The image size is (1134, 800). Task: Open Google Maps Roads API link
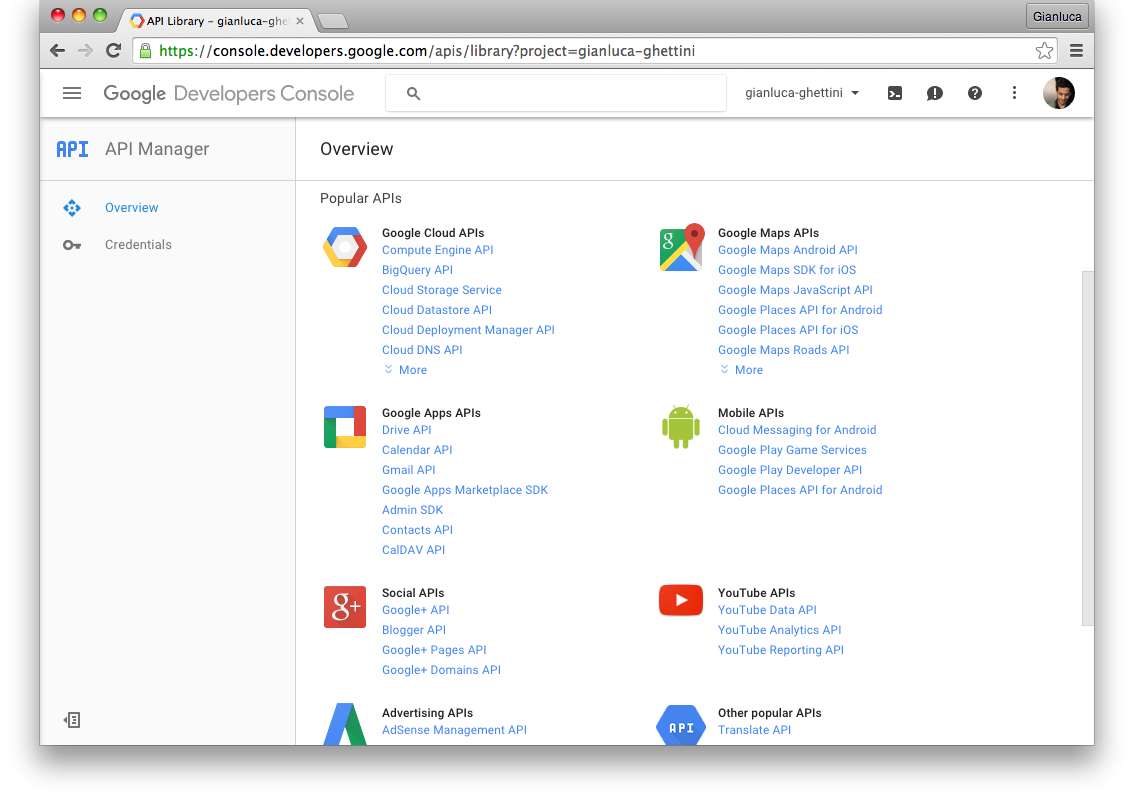click(x=784, y=350)
